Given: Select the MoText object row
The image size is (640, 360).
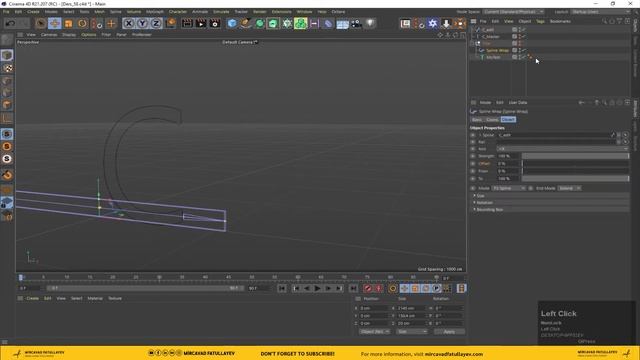Looking at the screenshot, I should (493, 57).
